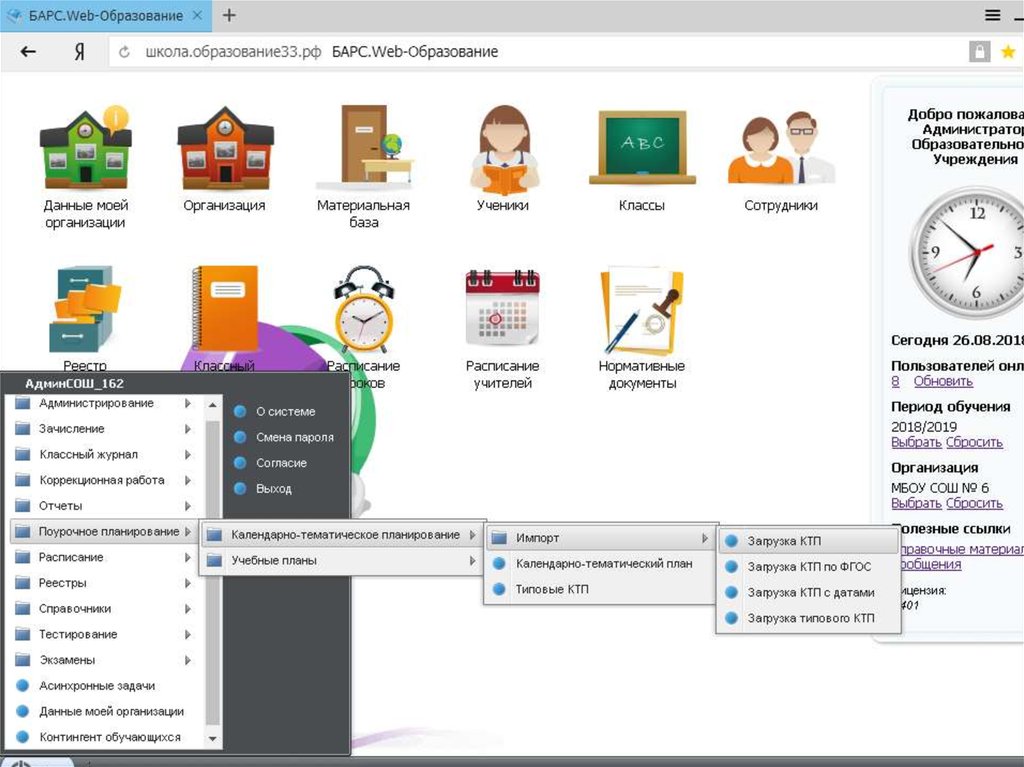Open the Сотрудники staff icon

(780, 148)
